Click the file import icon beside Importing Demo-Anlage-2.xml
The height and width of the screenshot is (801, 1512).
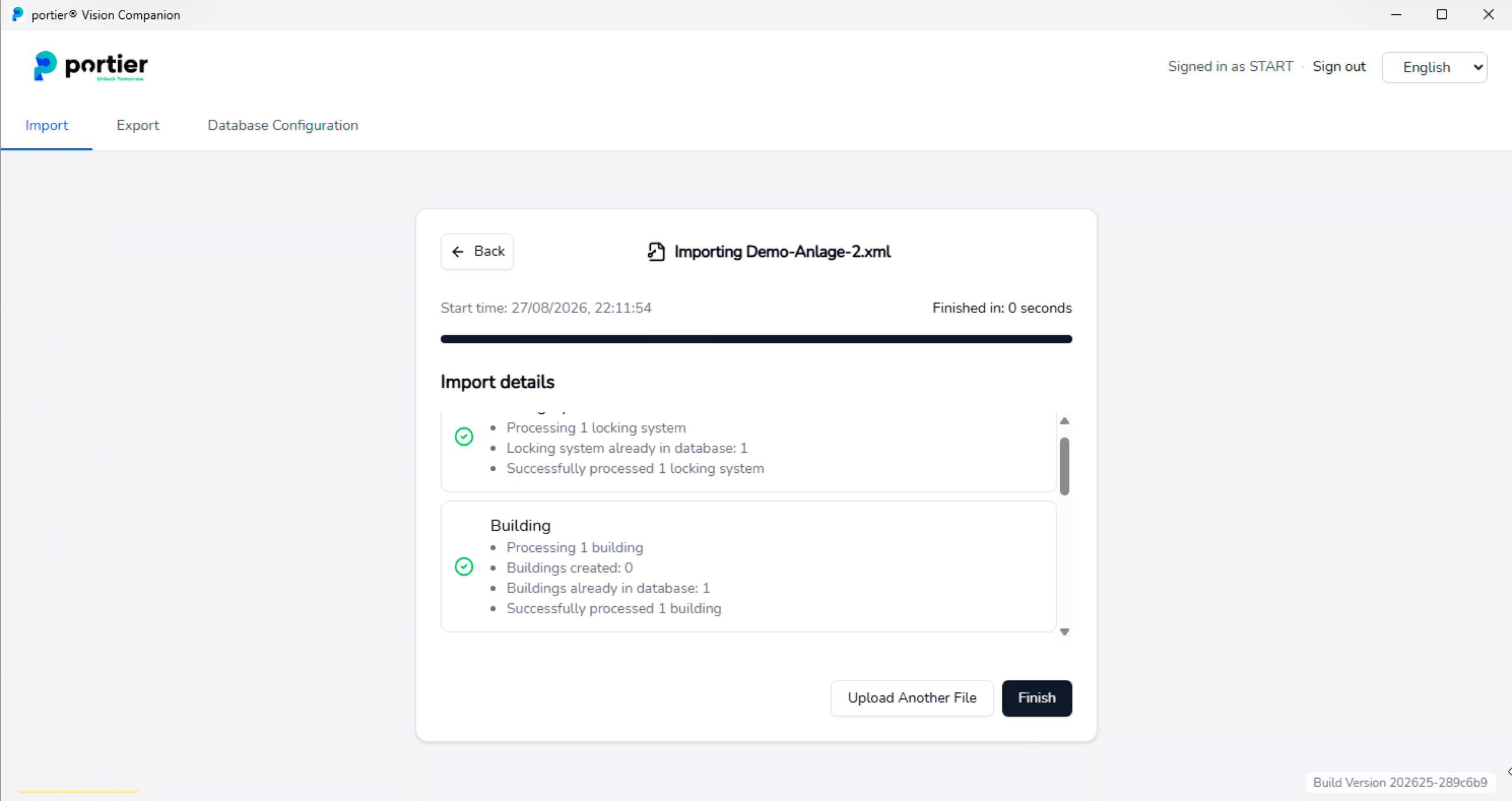pos(656,251)
